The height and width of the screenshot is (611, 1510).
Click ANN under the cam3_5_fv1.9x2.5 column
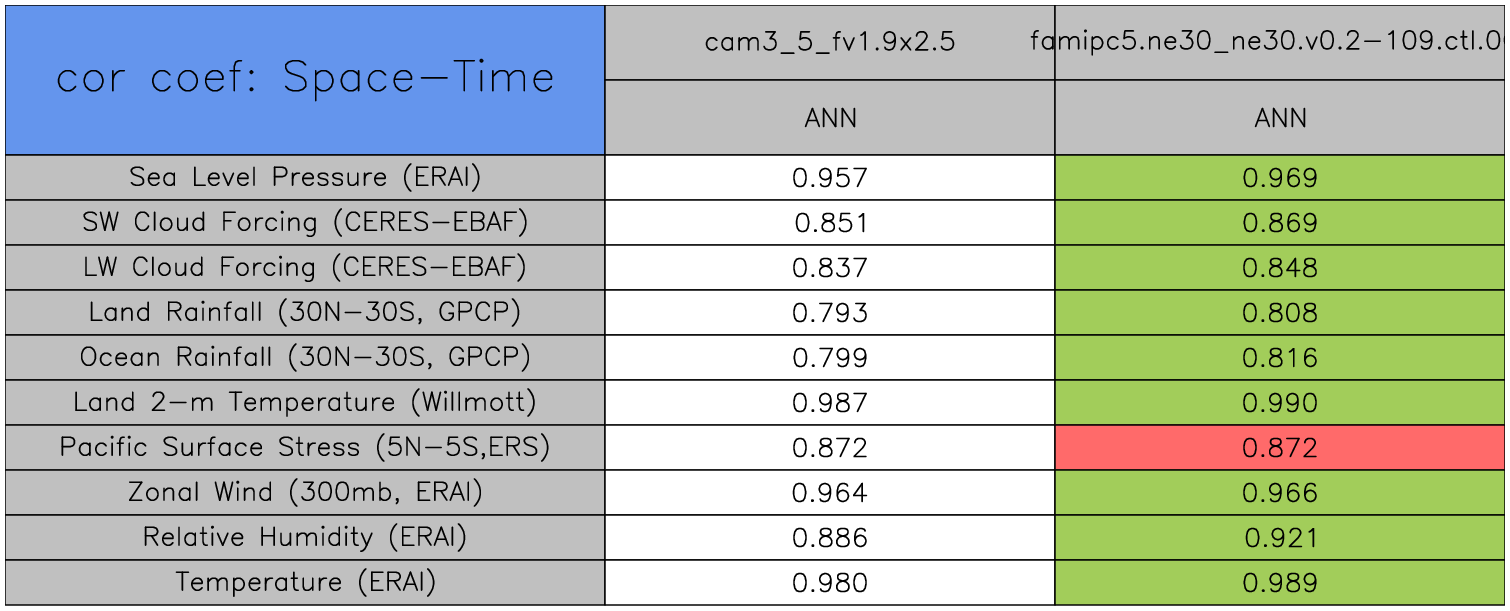(x=829, y=118)
